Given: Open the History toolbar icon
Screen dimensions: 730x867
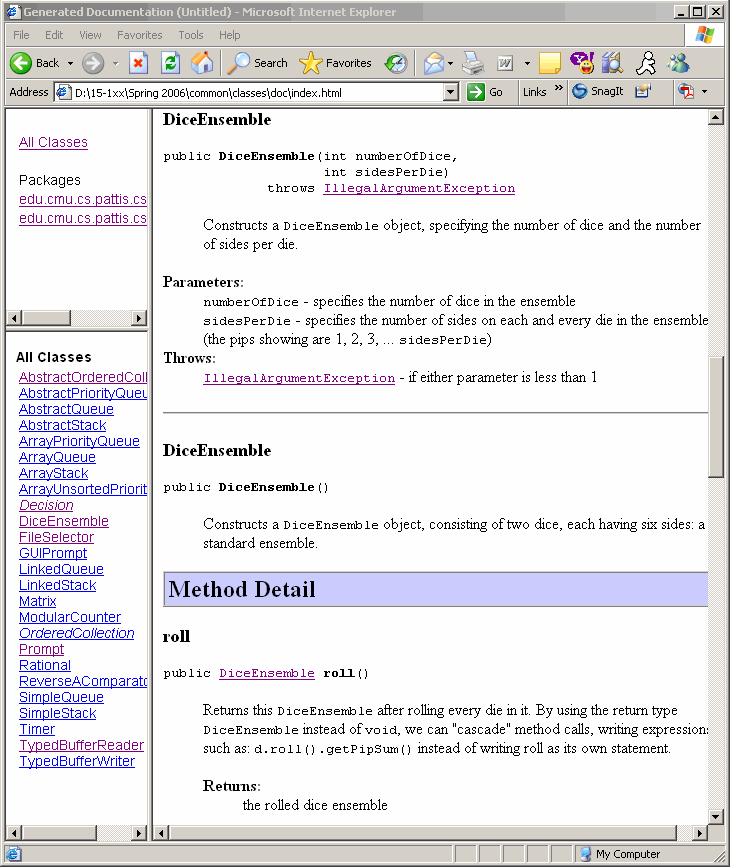Looking at the screenshot, I should click(x=397, y=63).
